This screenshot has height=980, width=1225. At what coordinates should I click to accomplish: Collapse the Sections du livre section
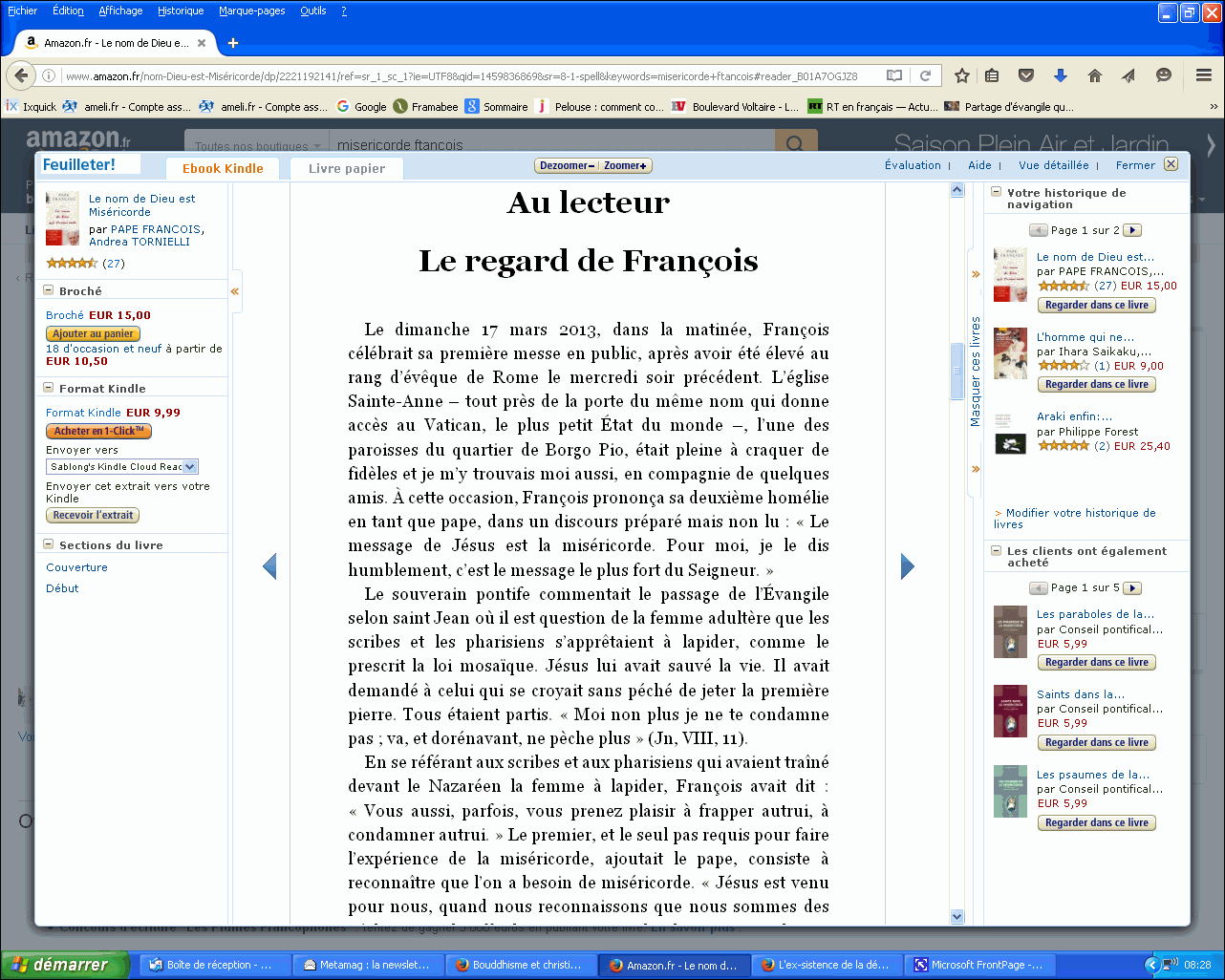coord(48,544)
